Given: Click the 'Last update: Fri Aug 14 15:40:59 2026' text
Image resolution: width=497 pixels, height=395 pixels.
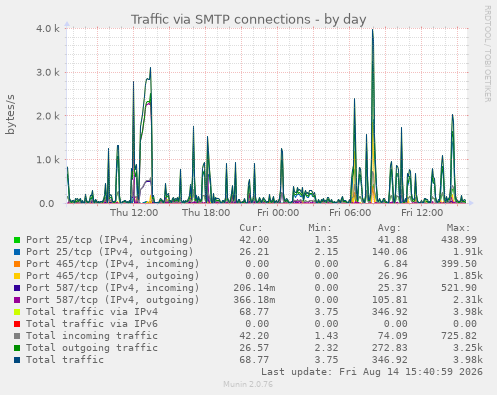Looking at the screenshot, I should click(372, 372).
